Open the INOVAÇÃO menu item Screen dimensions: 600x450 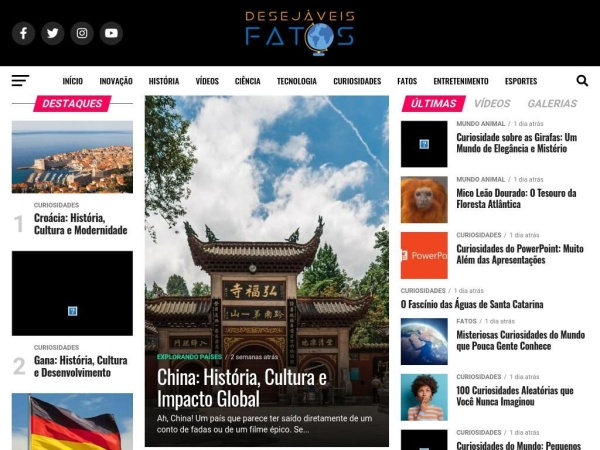pyautogui.click(x=116, y=81)
